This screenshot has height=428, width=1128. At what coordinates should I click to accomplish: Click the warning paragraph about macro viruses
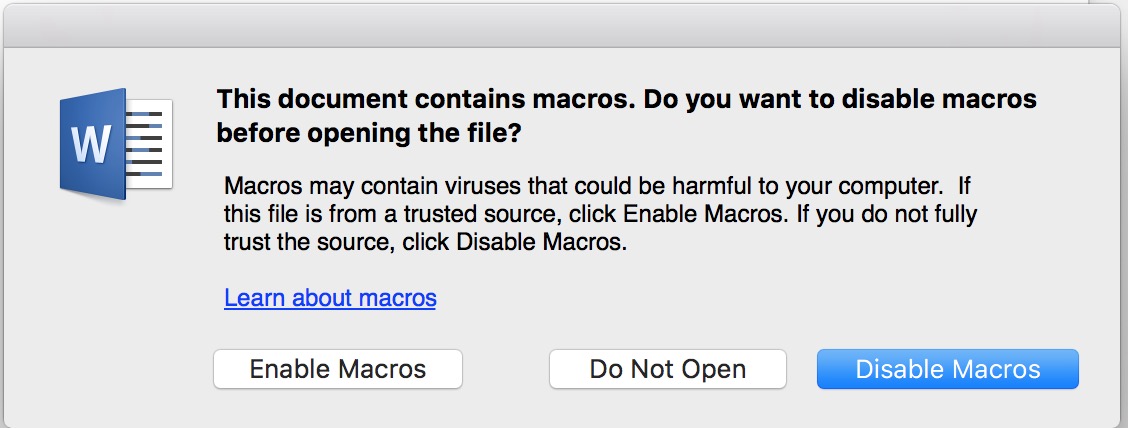coord(600,214)
